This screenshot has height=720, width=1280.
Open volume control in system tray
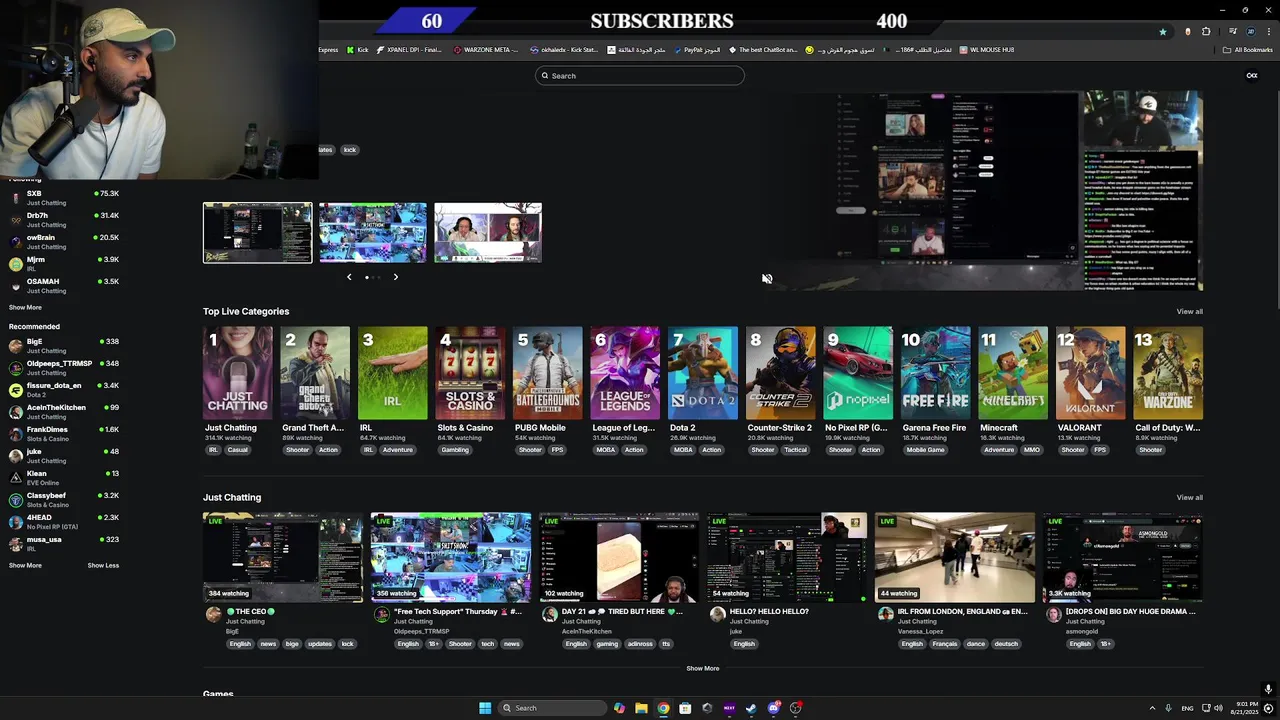(x=1218, y=708)
